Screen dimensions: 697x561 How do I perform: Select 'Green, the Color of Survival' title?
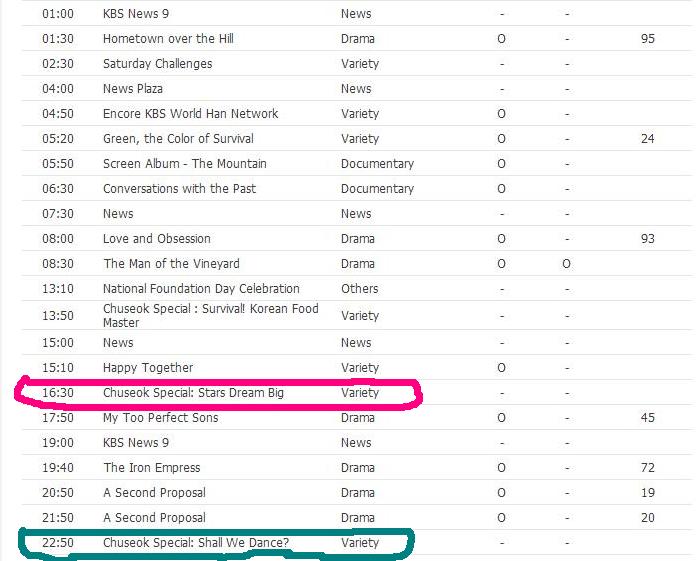[x=178, y=139]
